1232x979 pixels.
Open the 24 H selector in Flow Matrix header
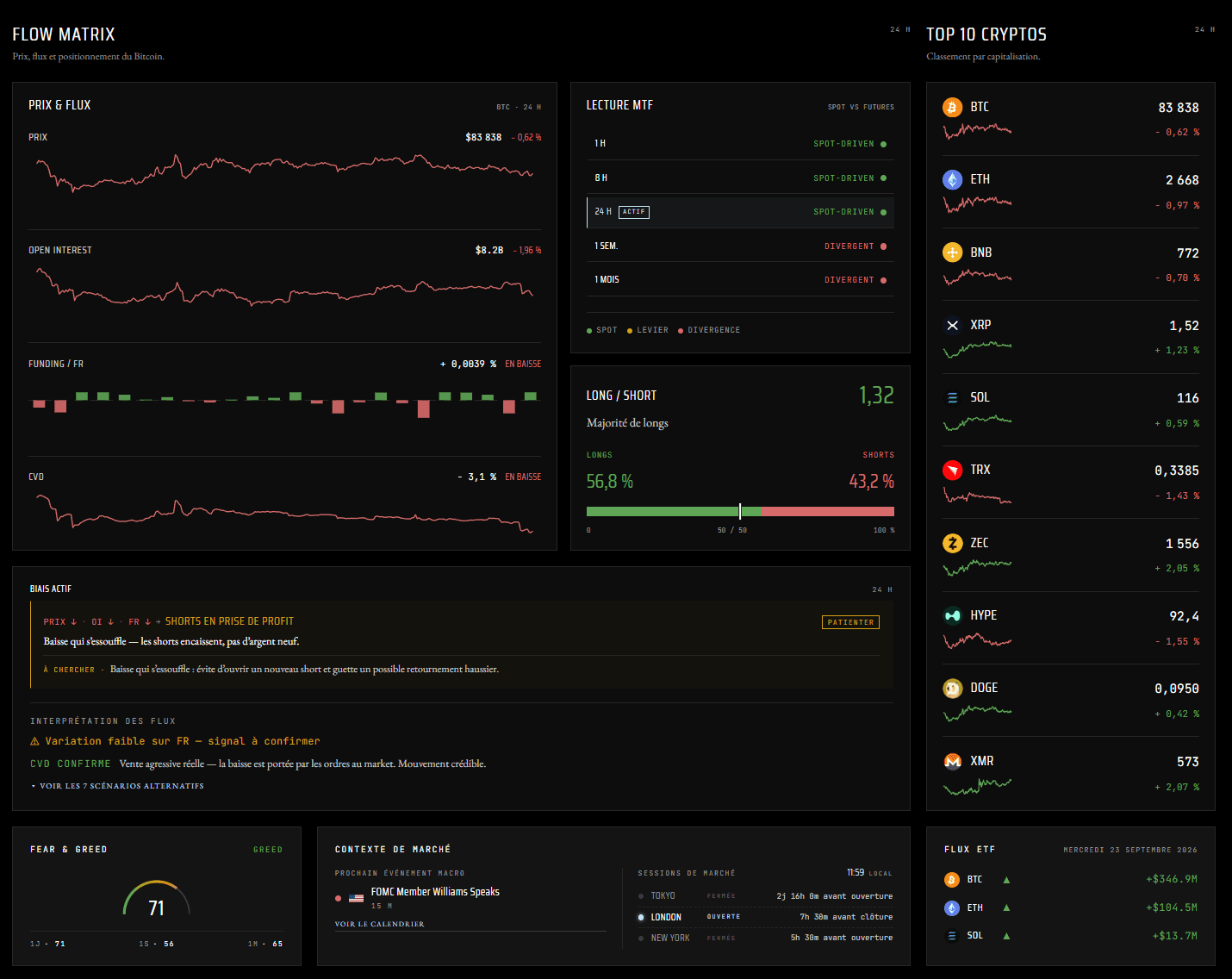pyautogui.click(x=900, y=29)
